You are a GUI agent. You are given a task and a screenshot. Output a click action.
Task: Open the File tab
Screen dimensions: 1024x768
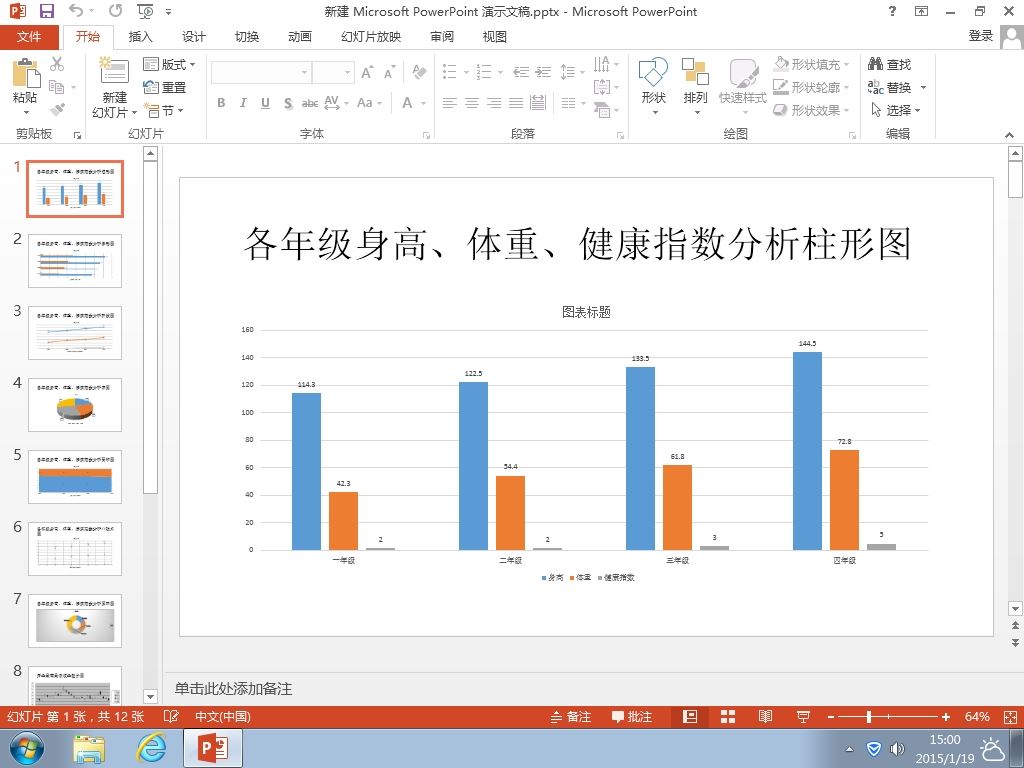coord(29,37)
